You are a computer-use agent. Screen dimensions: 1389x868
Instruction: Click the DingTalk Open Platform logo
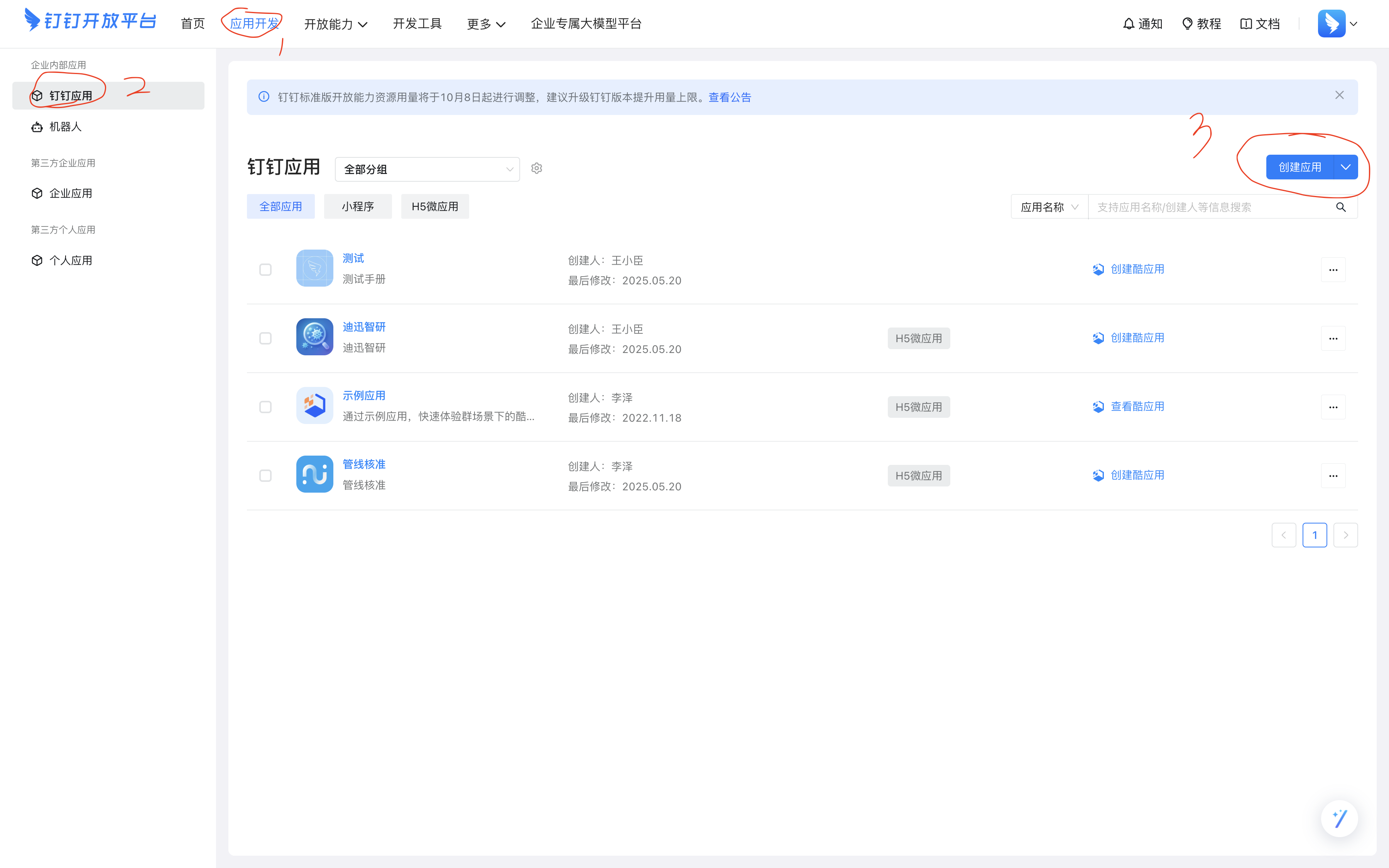point(90,21)
